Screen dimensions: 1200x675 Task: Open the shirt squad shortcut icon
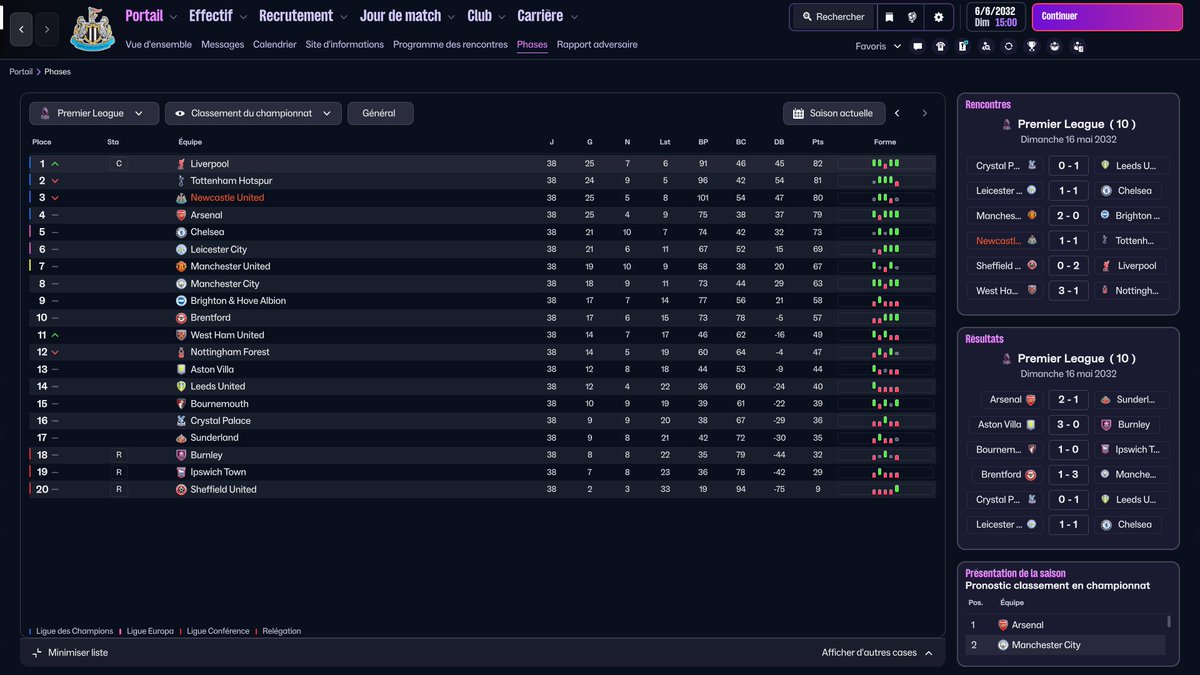tap(940, 46)
